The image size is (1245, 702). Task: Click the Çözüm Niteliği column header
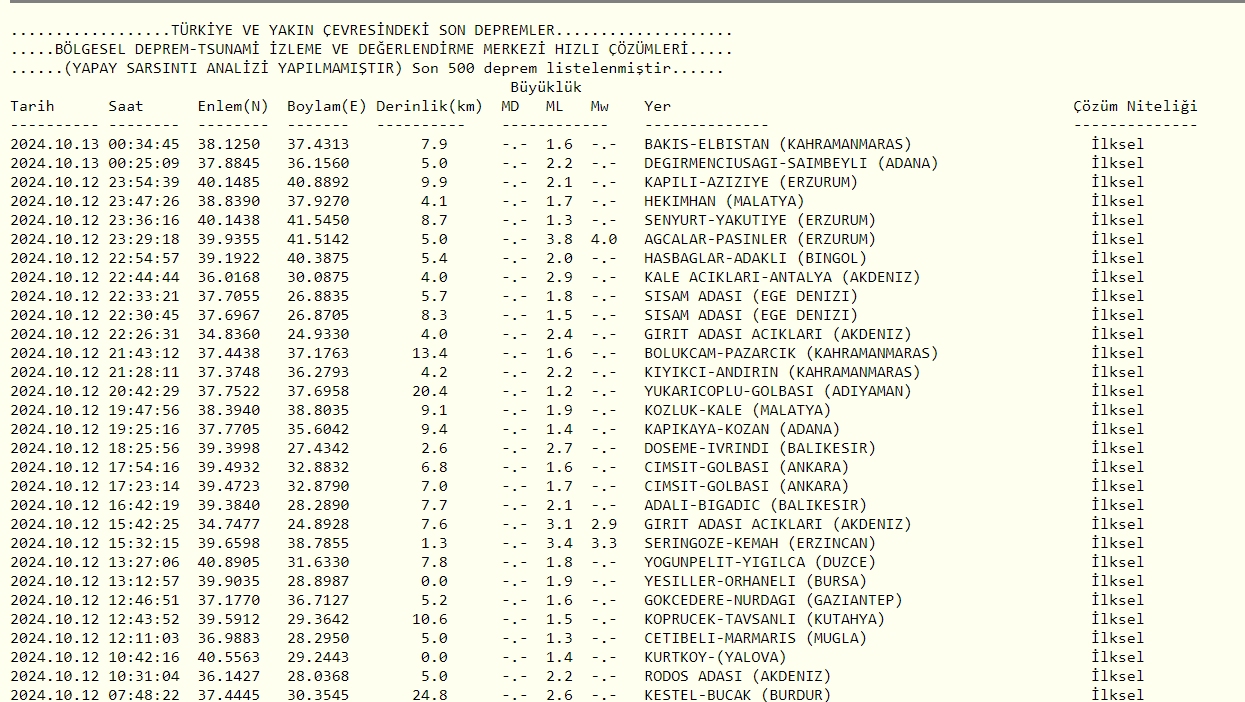1134,106
